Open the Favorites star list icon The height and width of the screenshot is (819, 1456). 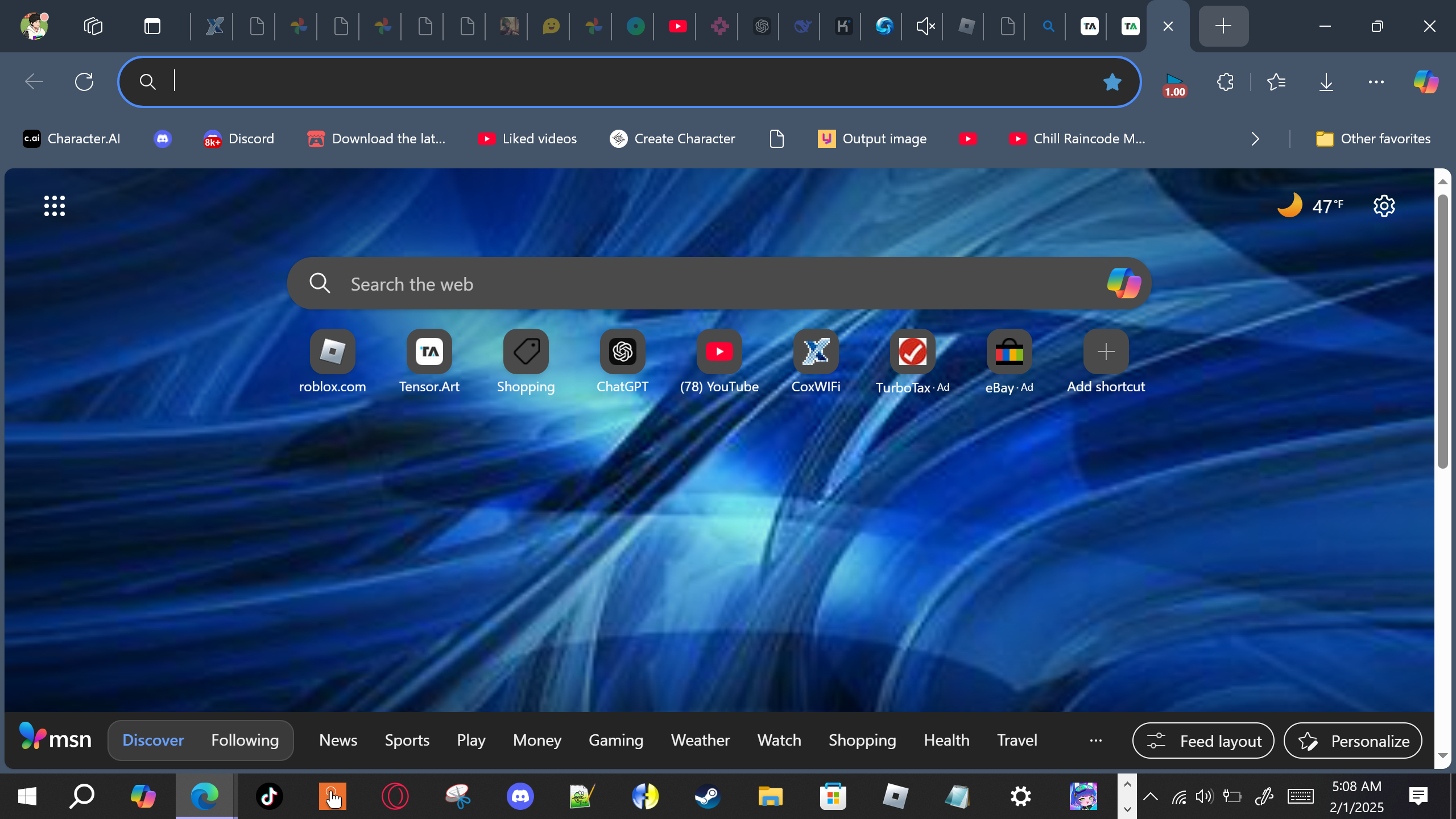click(x=1276, y=82)
